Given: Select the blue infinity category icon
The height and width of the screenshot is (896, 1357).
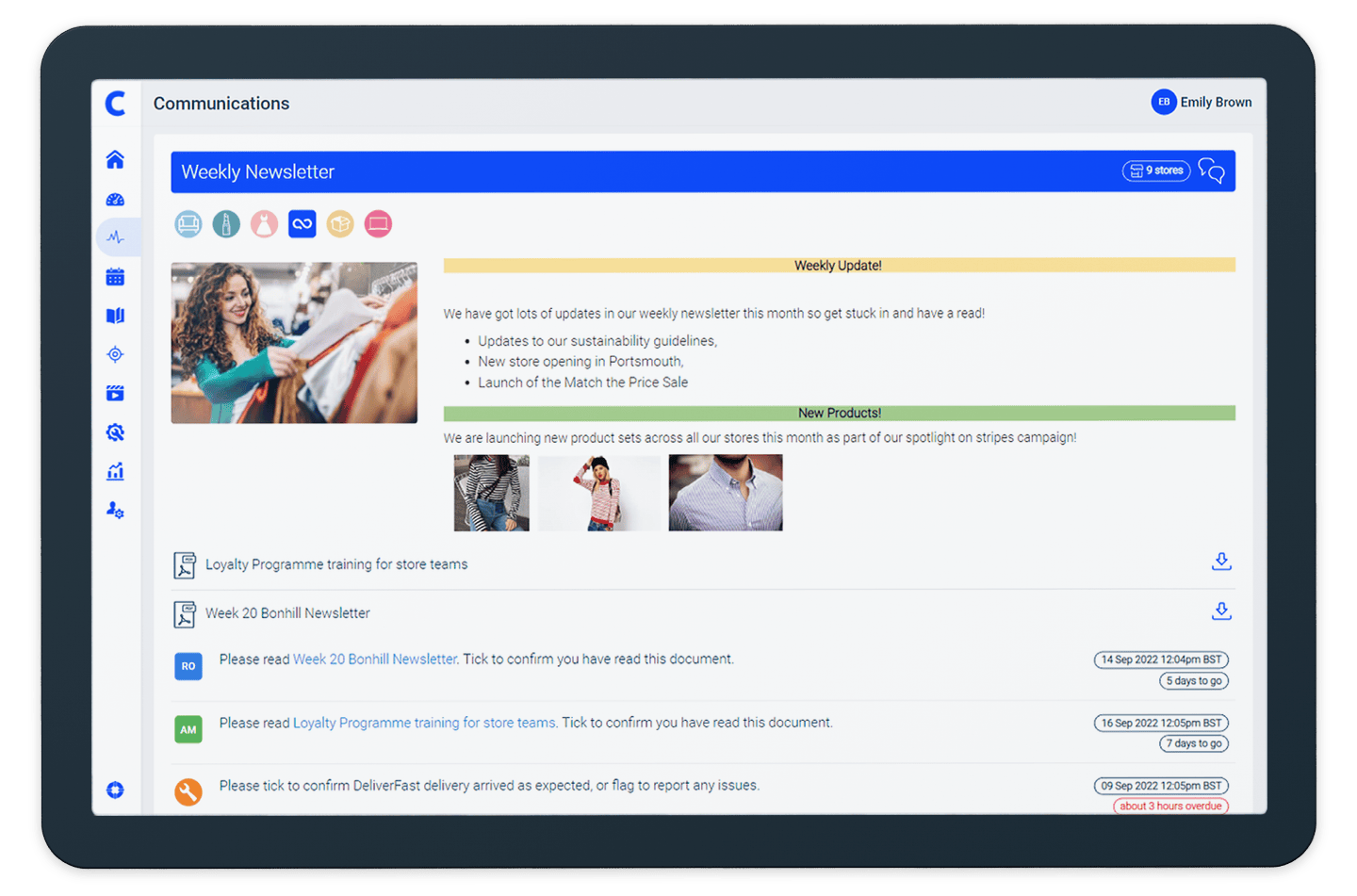Looking at the screenshot, I should pos(302,224).
